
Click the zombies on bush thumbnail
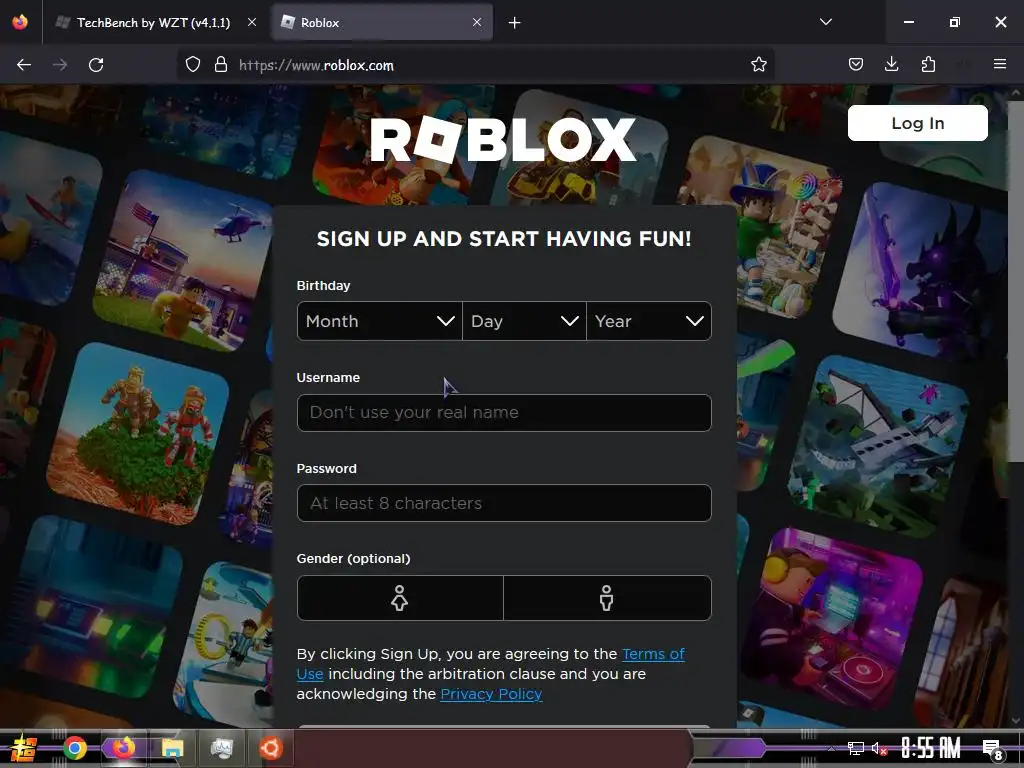tap(138, 434)
